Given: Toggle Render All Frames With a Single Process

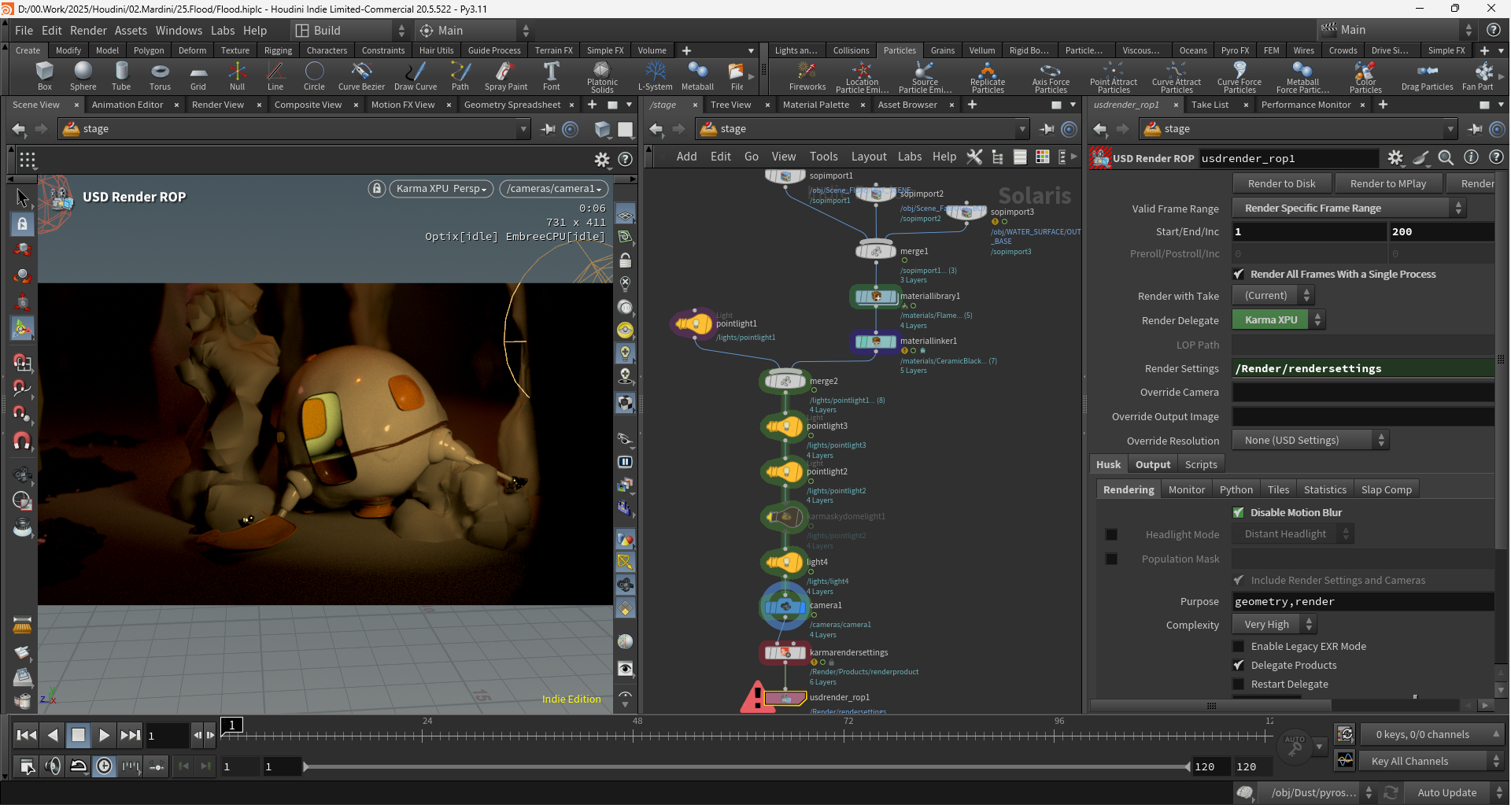Looking at the screenshot, I should tap(1239, 275).
